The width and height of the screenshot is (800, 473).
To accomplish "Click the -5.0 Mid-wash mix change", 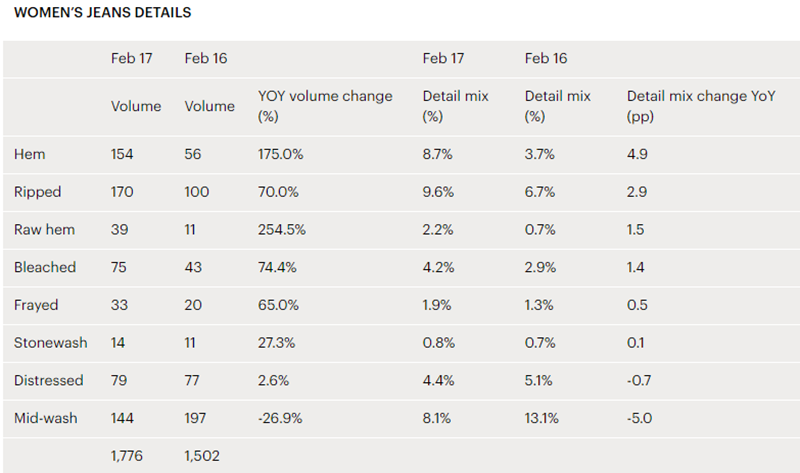I will click(x=639, y=418).
